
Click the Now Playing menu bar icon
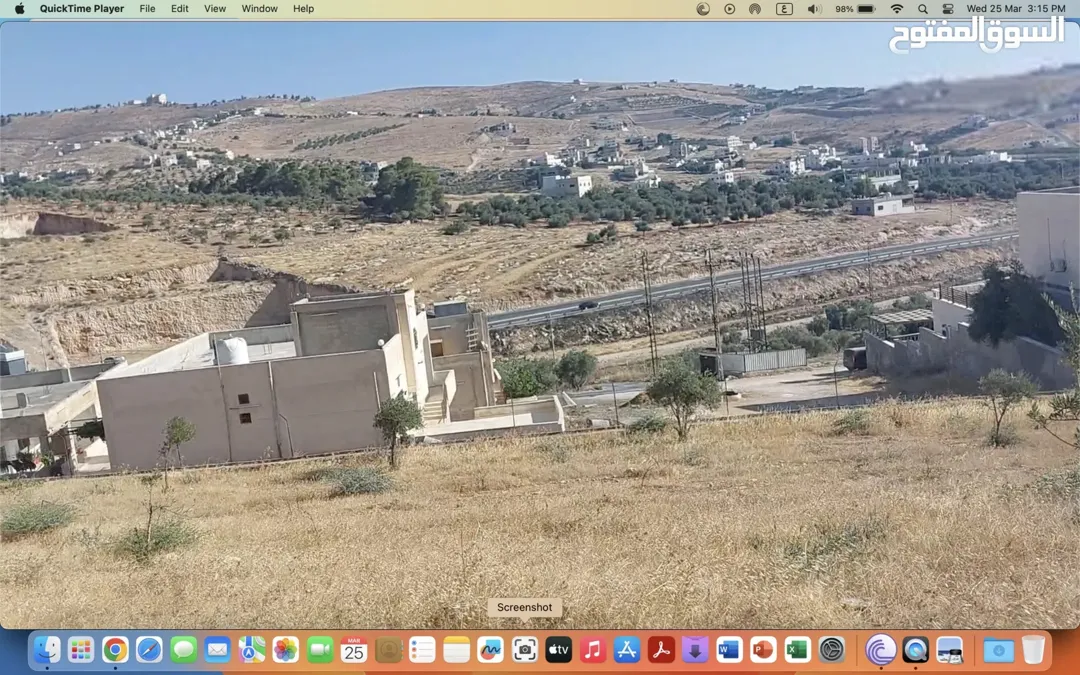click(729, 9)
